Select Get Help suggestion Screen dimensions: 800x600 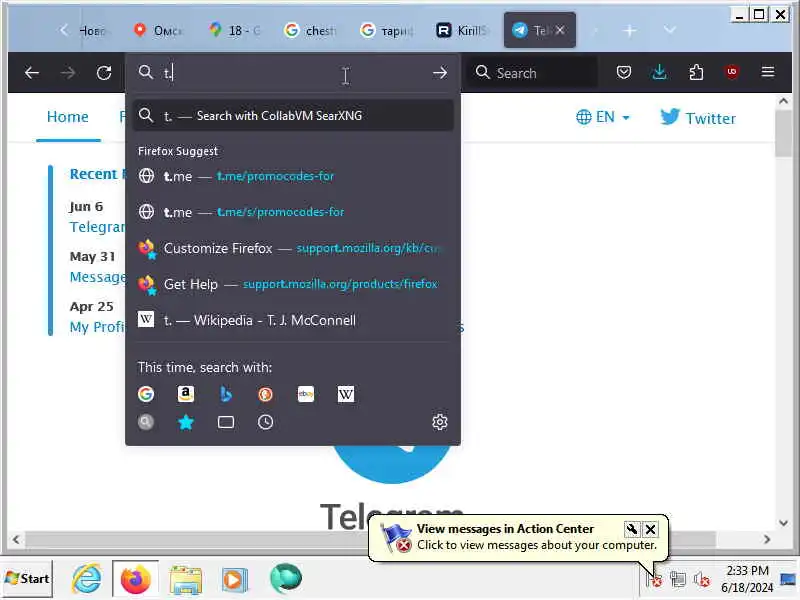pyautogui.click(x=293, y=284)
